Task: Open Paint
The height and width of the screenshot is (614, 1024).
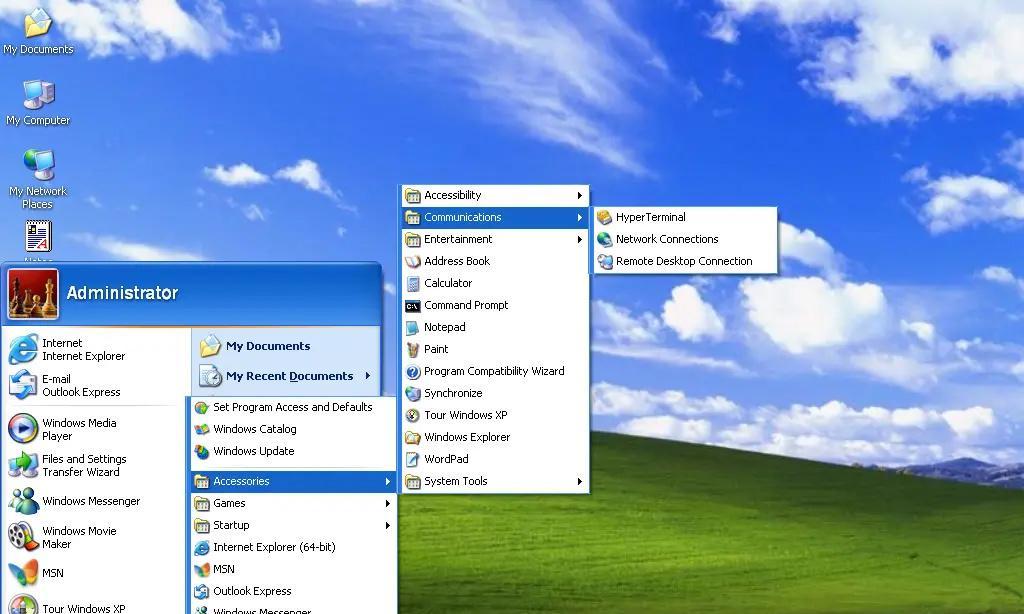Action: [494, 349]
